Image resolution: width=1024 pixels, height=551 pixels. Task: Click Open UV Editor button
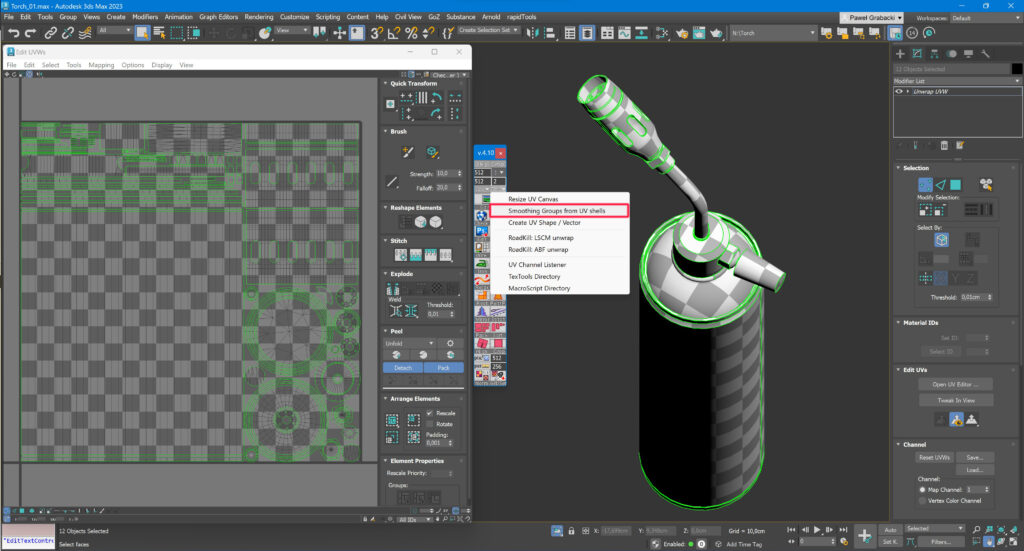tap(955, 385)
